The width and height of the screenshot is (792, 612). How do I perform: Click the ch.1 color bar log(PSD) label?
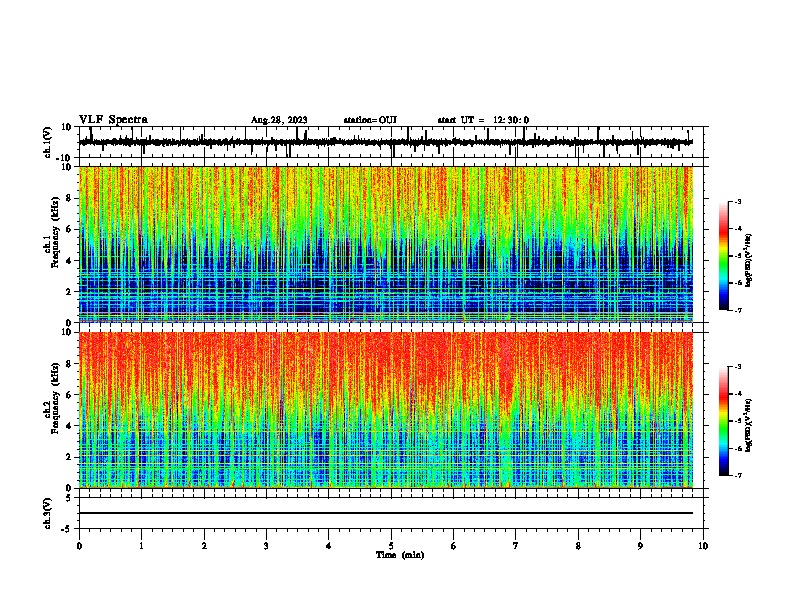click(x=748, y=261)
